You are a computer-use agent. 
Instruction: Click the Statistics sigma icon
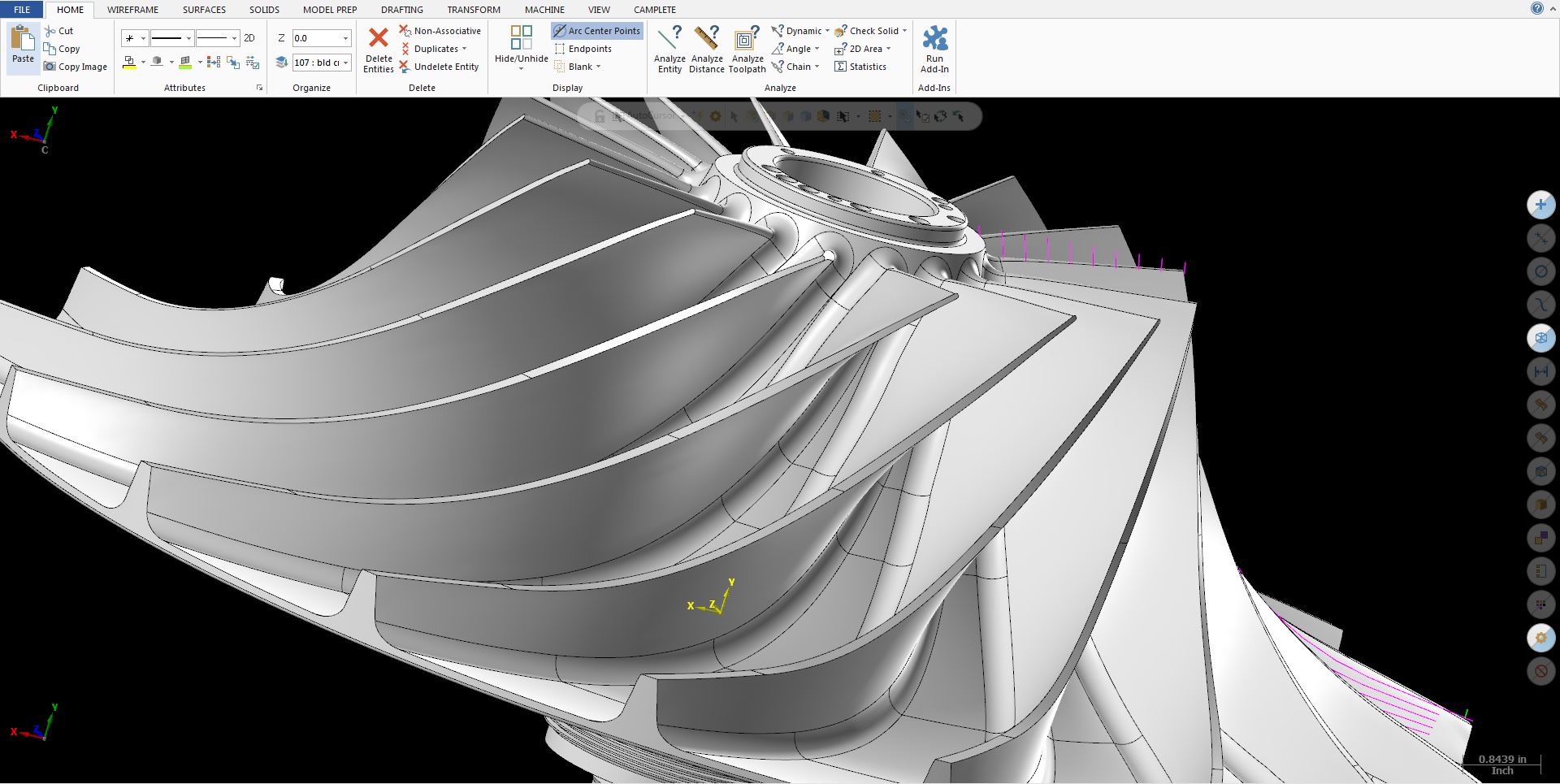[x=841, y=67]
